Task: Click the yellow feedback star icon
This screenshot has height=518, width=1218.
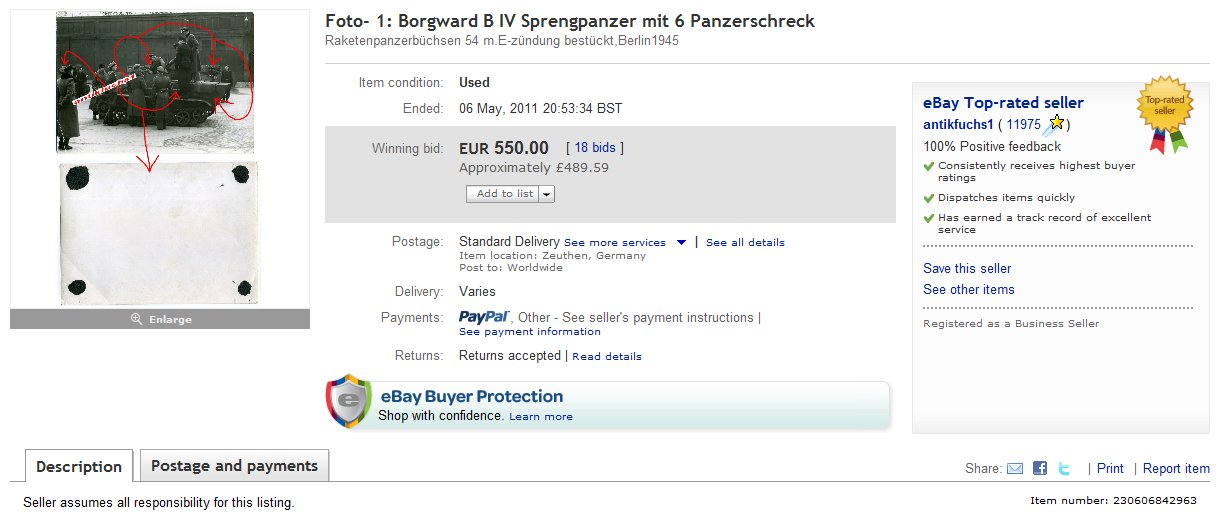Action: [1056, 124]
